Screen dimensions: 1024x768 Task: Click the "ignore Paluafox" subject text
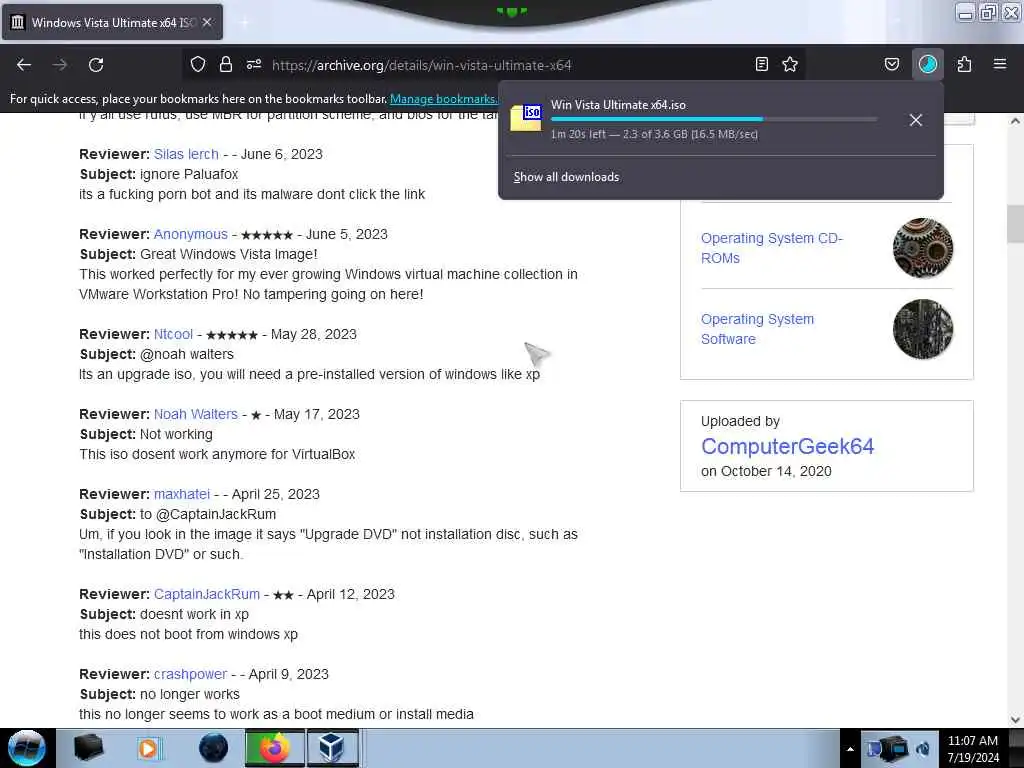[x=189, y=174]
